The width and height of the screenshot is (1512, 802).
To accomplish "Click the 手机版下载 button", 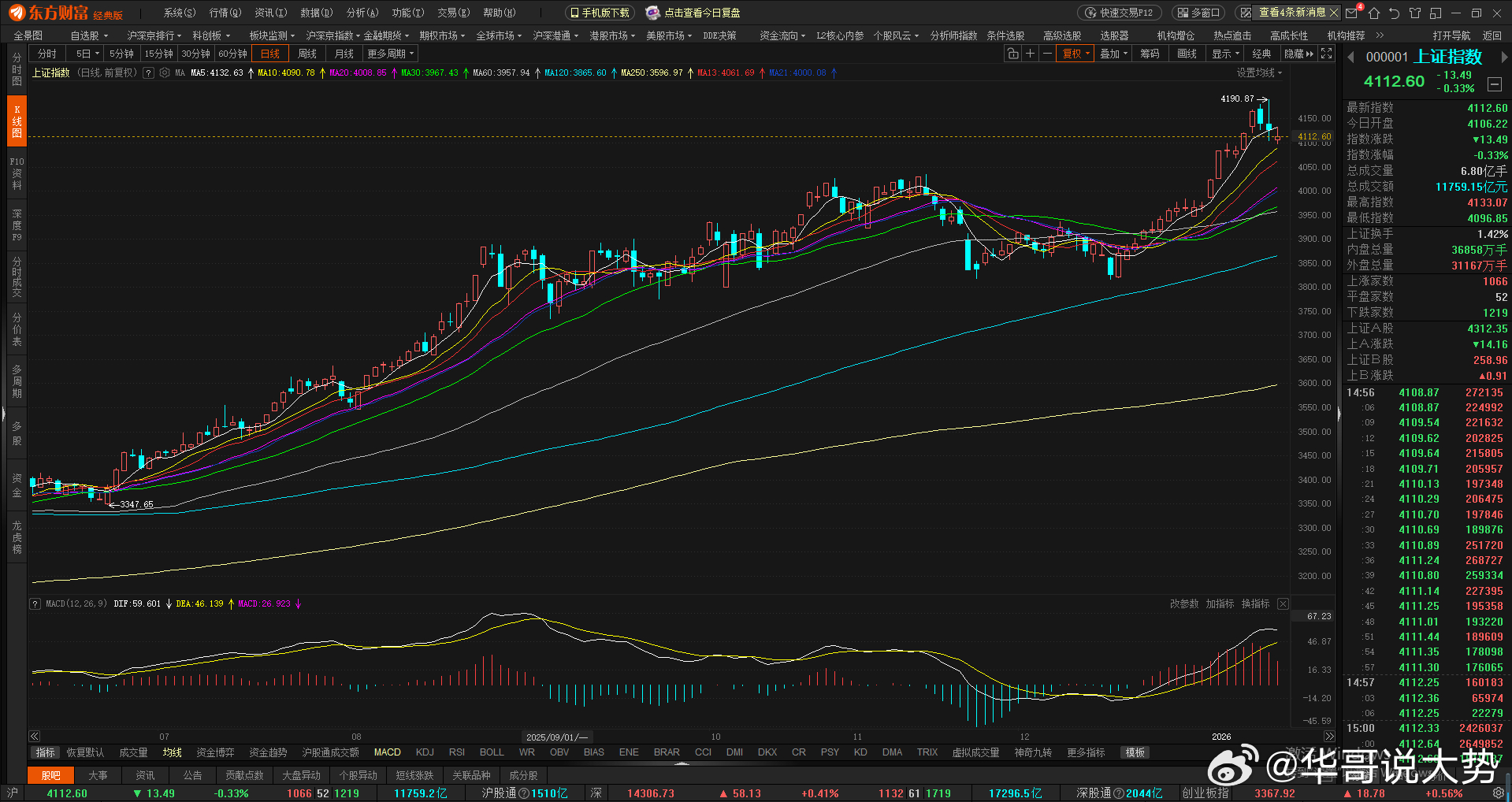I will pyautogui.click(x=600, y=13).
